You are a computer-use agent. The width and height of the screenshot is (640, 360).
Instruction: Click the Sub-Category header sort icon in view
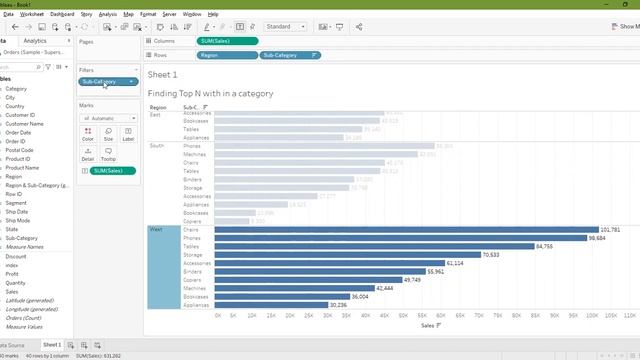205,107
